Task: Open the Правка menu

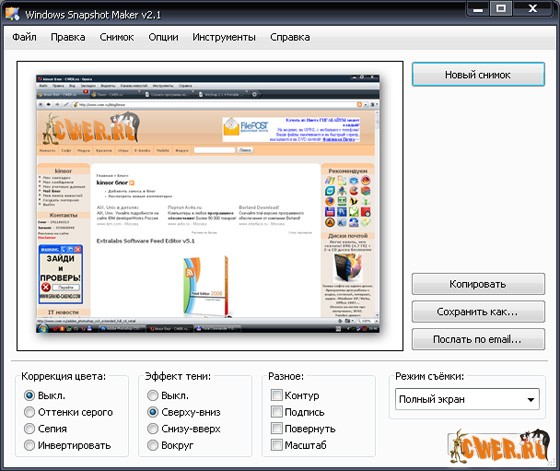Action: click(68, 37)
